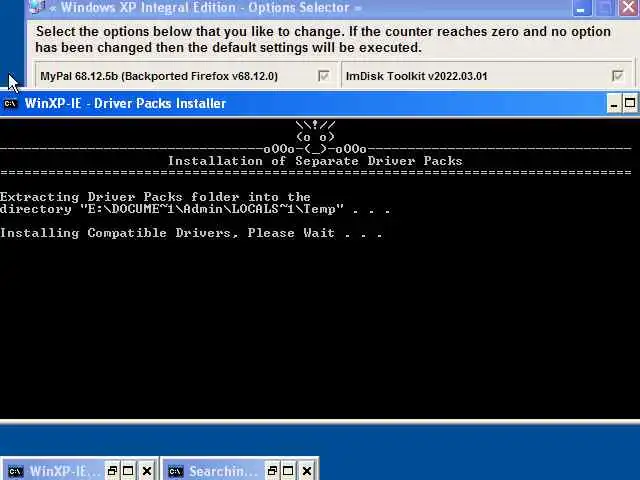
Task: Click the Options Selector title bar icon
Action: coord(38,7)
